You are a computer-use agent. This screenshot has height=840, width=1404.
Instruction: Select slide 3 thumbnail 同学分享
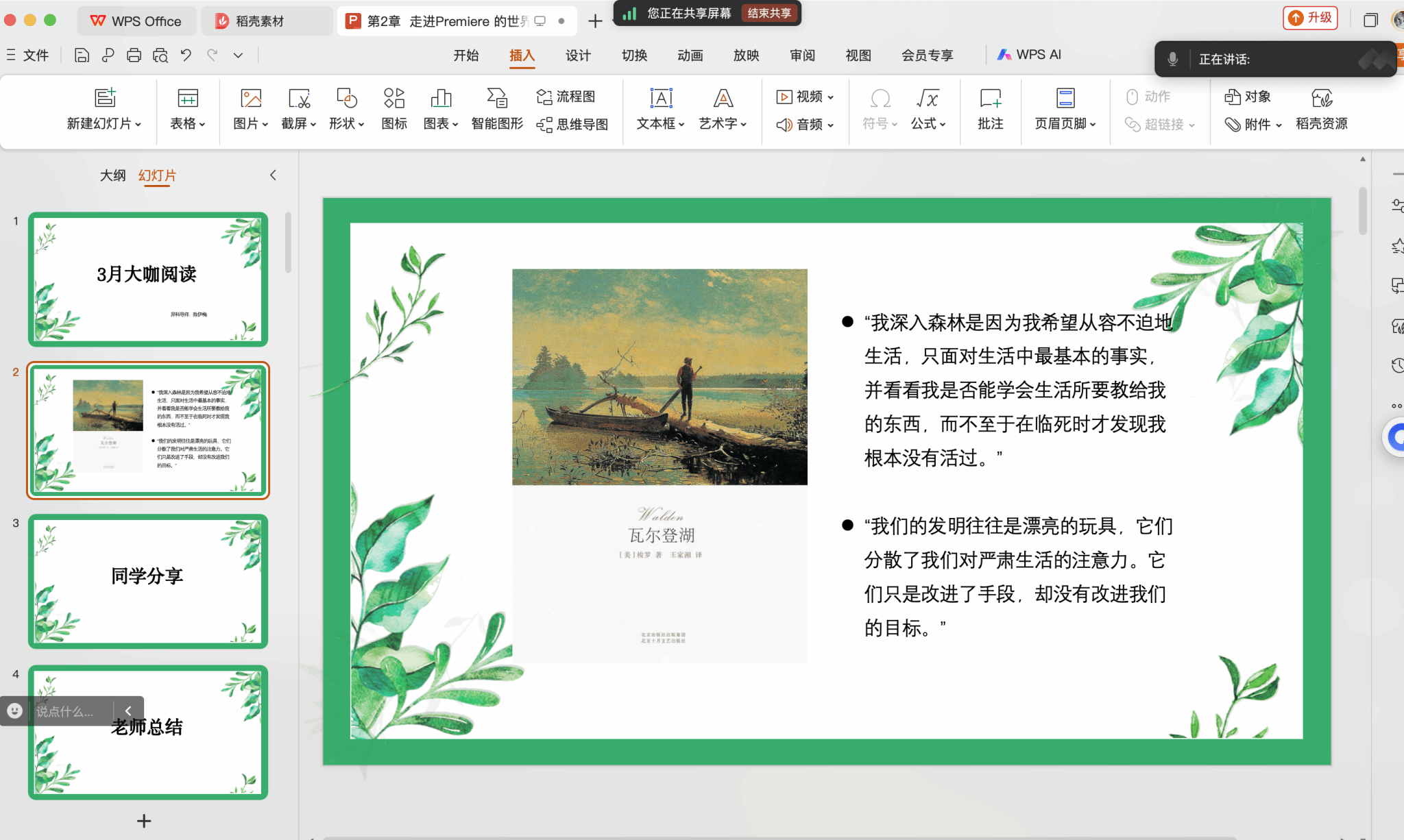(148, 582)
